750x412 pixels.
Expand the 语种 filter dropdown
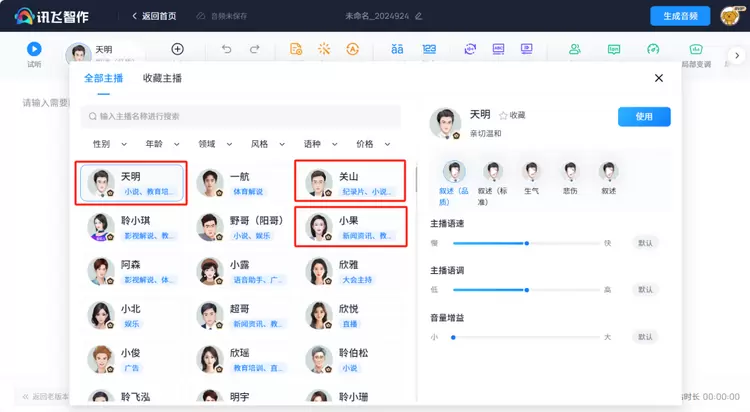[x=319, y=144]
